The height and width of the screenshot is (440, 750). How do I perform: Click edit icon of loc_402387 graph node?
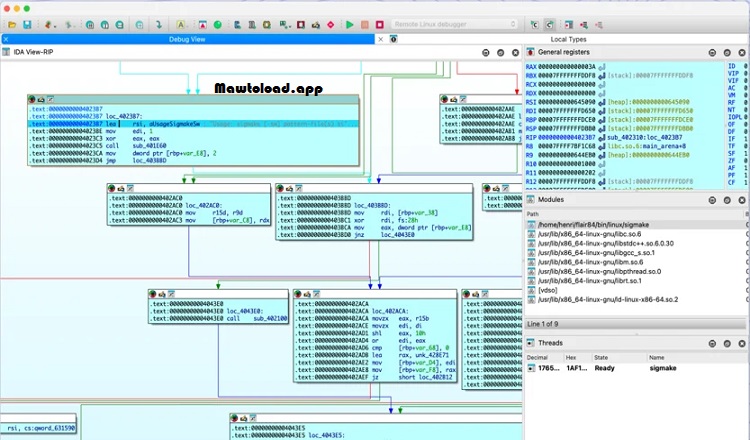[41, 99]
